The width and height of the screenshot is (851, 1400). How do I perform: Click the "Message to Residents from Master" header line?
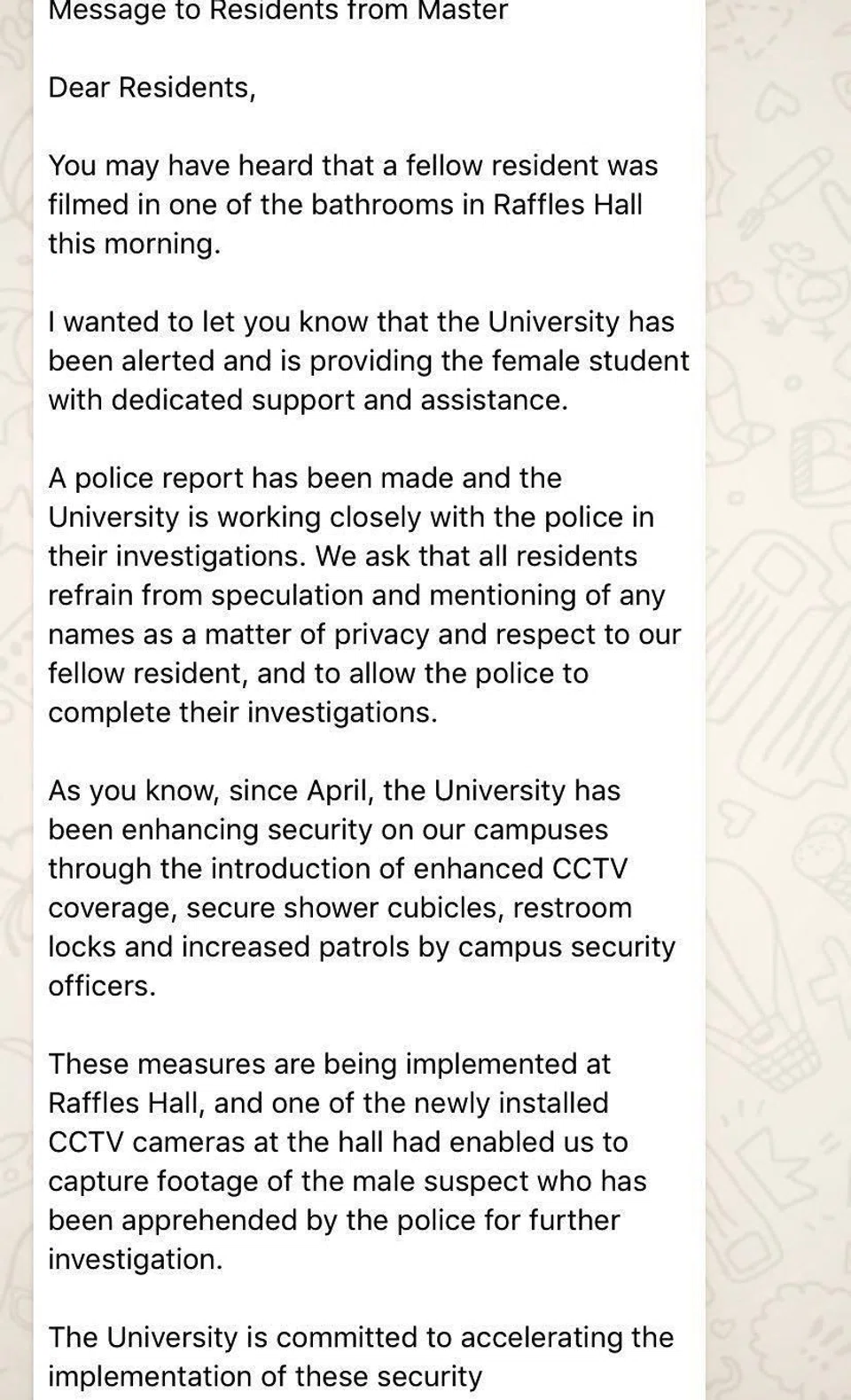pos(277,12)
